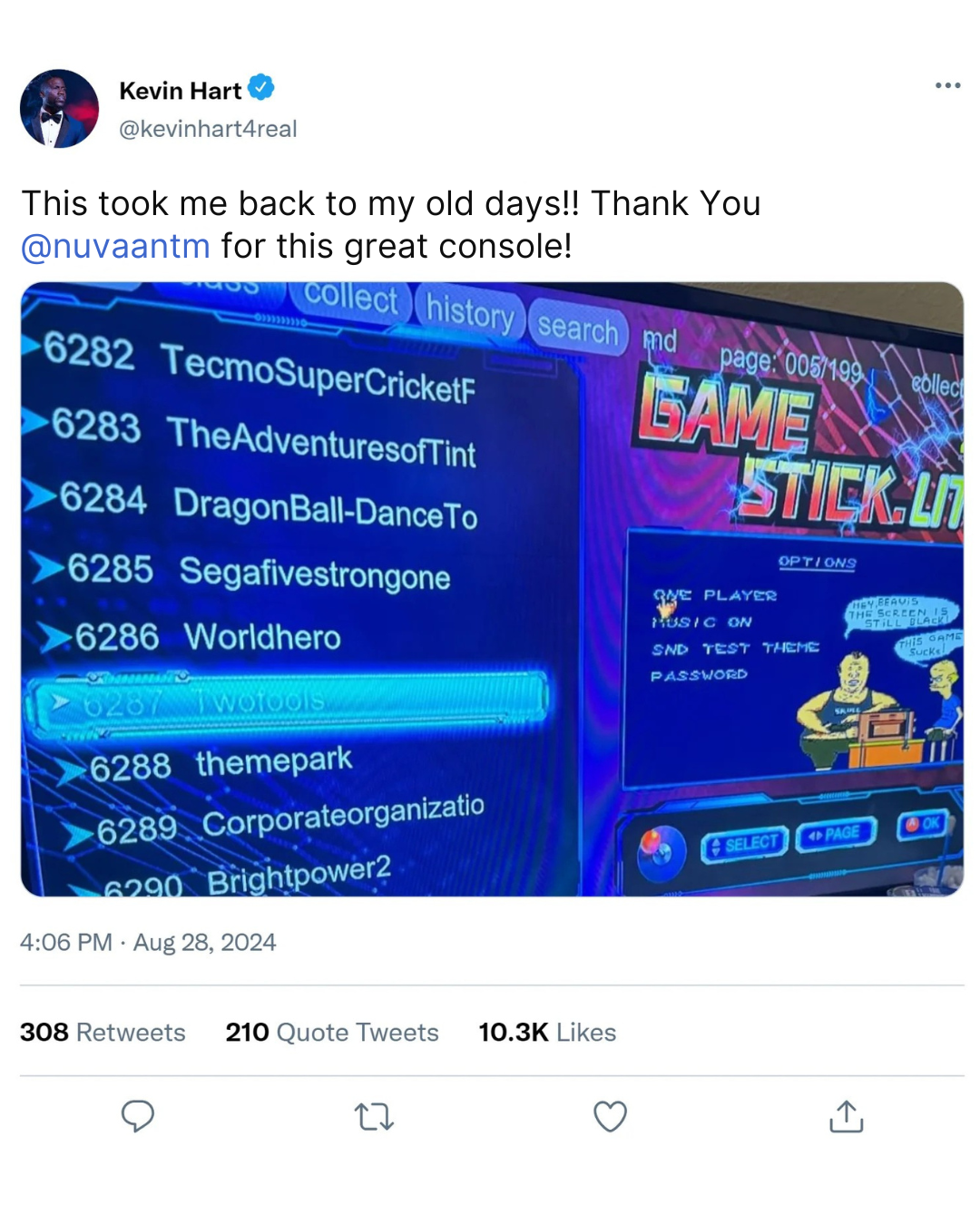Viewport: 980px width, 1225px height.
Task: View the 308 Retweets list
Action: click(103, 1032)
